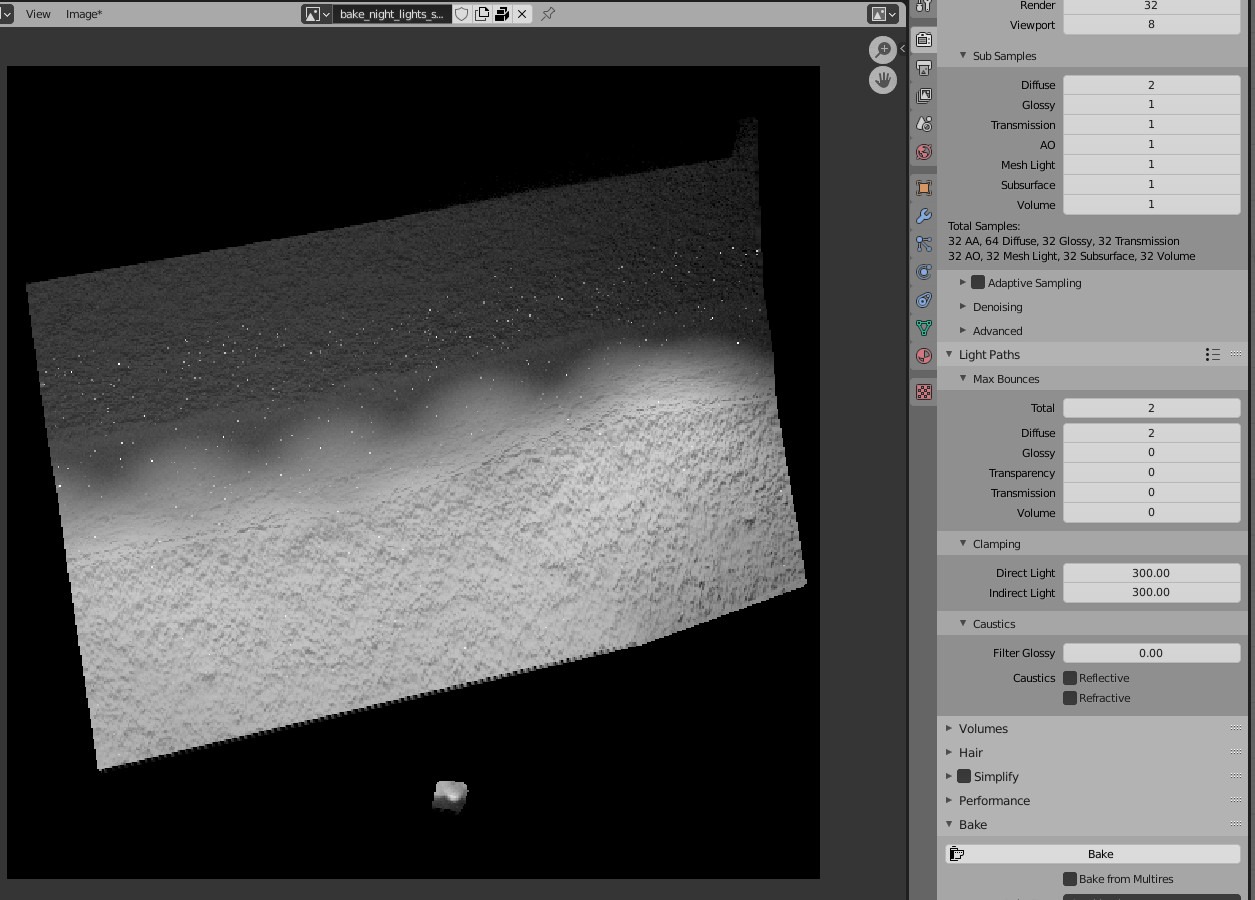
Task: Click the Viewport samples field
Action: point(1152,24)
